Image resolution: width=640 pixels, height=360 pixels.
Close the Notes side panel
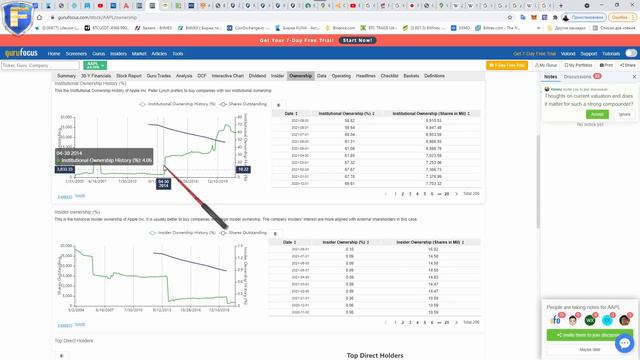[634, 76]
